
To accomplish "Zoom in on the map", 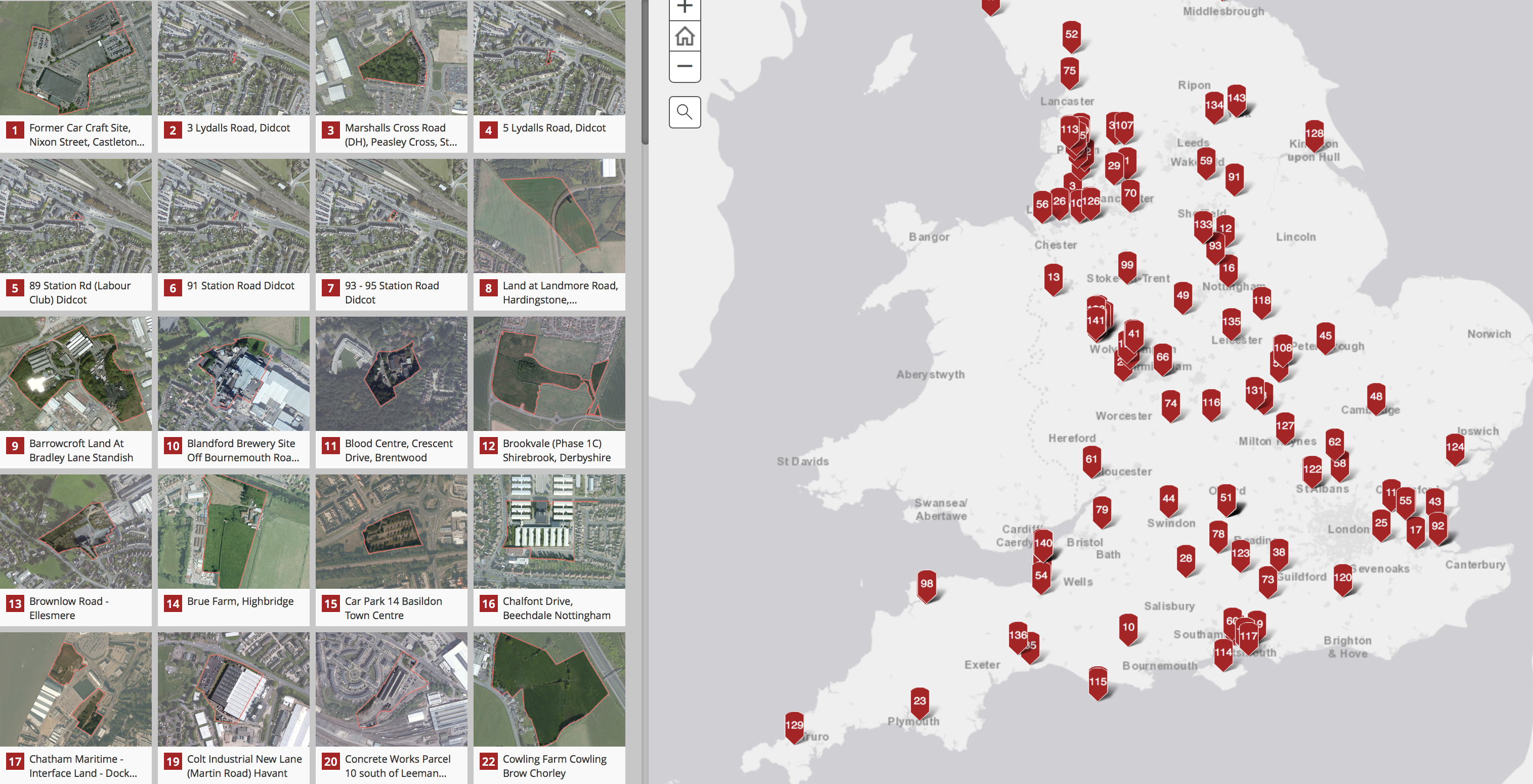I will [x=685, y=7].
